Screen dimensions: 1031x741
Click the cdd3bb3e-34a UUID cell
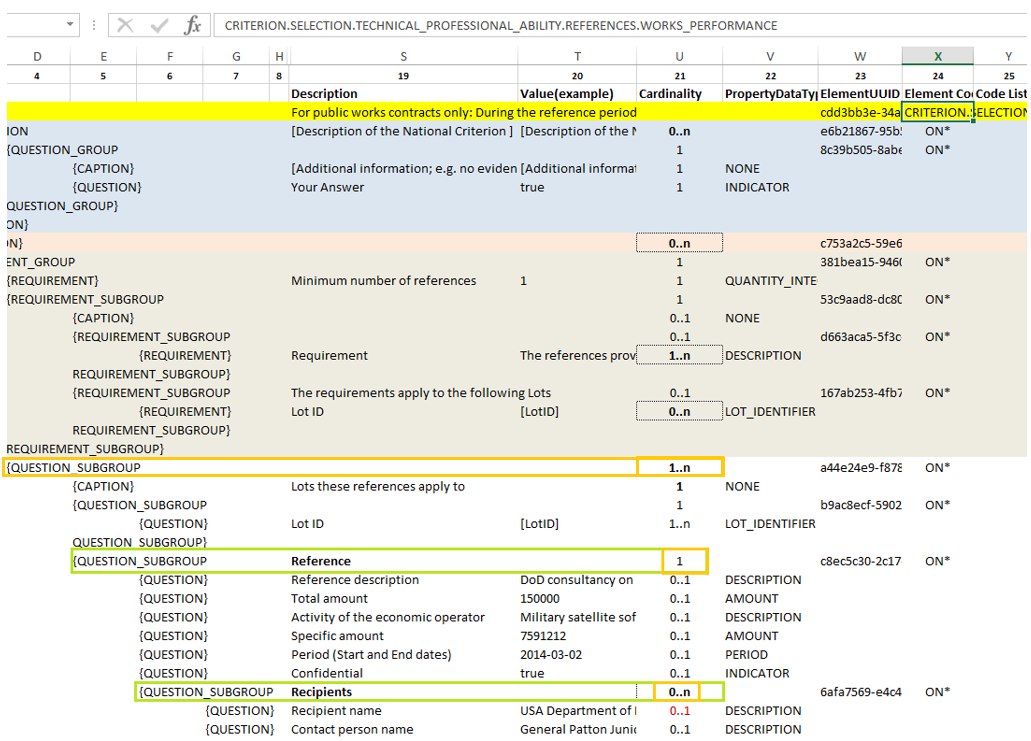860,112
